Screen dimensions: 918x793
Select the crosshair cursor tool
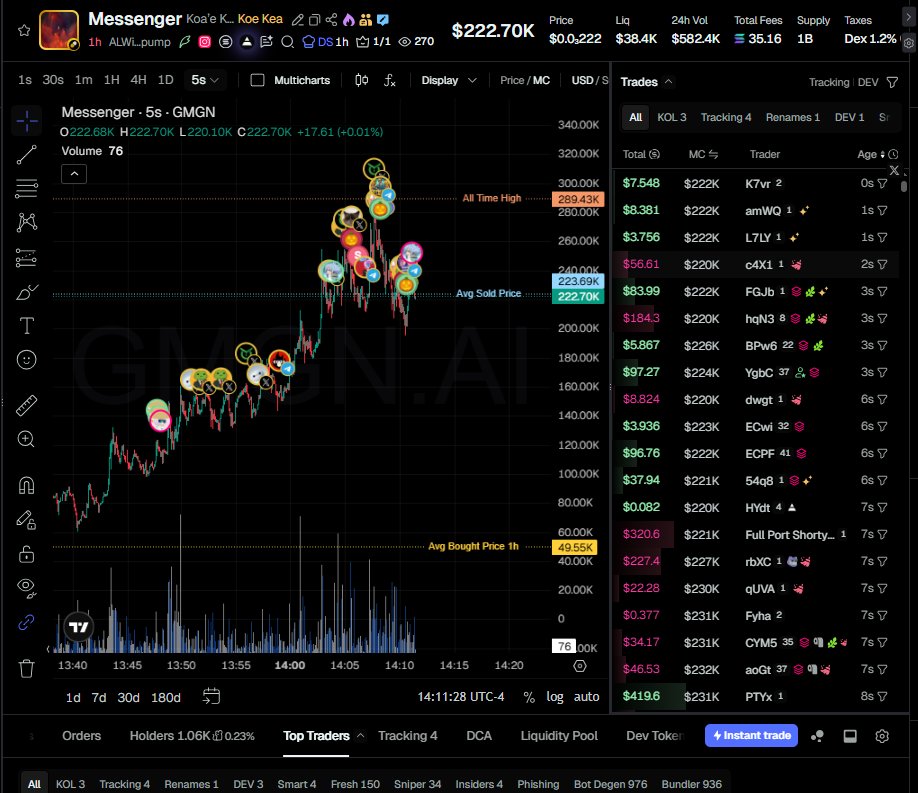26,121
